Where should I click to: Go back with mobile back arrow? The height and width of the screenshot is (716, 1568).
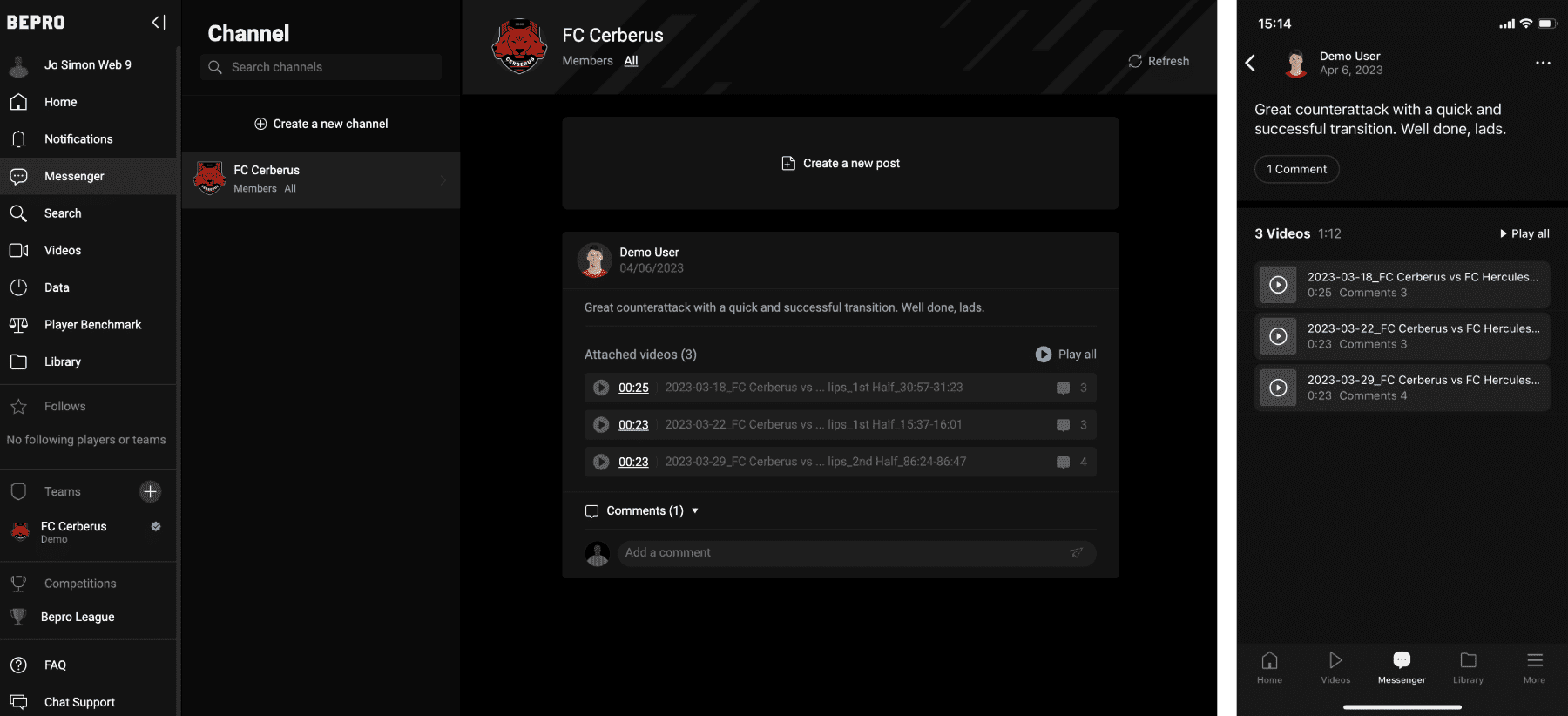click(1250, 63)
